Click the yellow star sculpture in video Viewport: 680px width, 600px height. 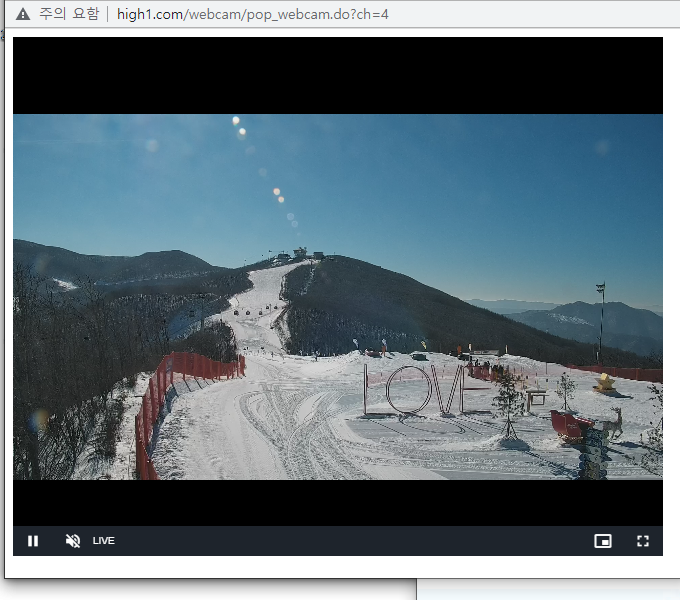tap(604, 382)
